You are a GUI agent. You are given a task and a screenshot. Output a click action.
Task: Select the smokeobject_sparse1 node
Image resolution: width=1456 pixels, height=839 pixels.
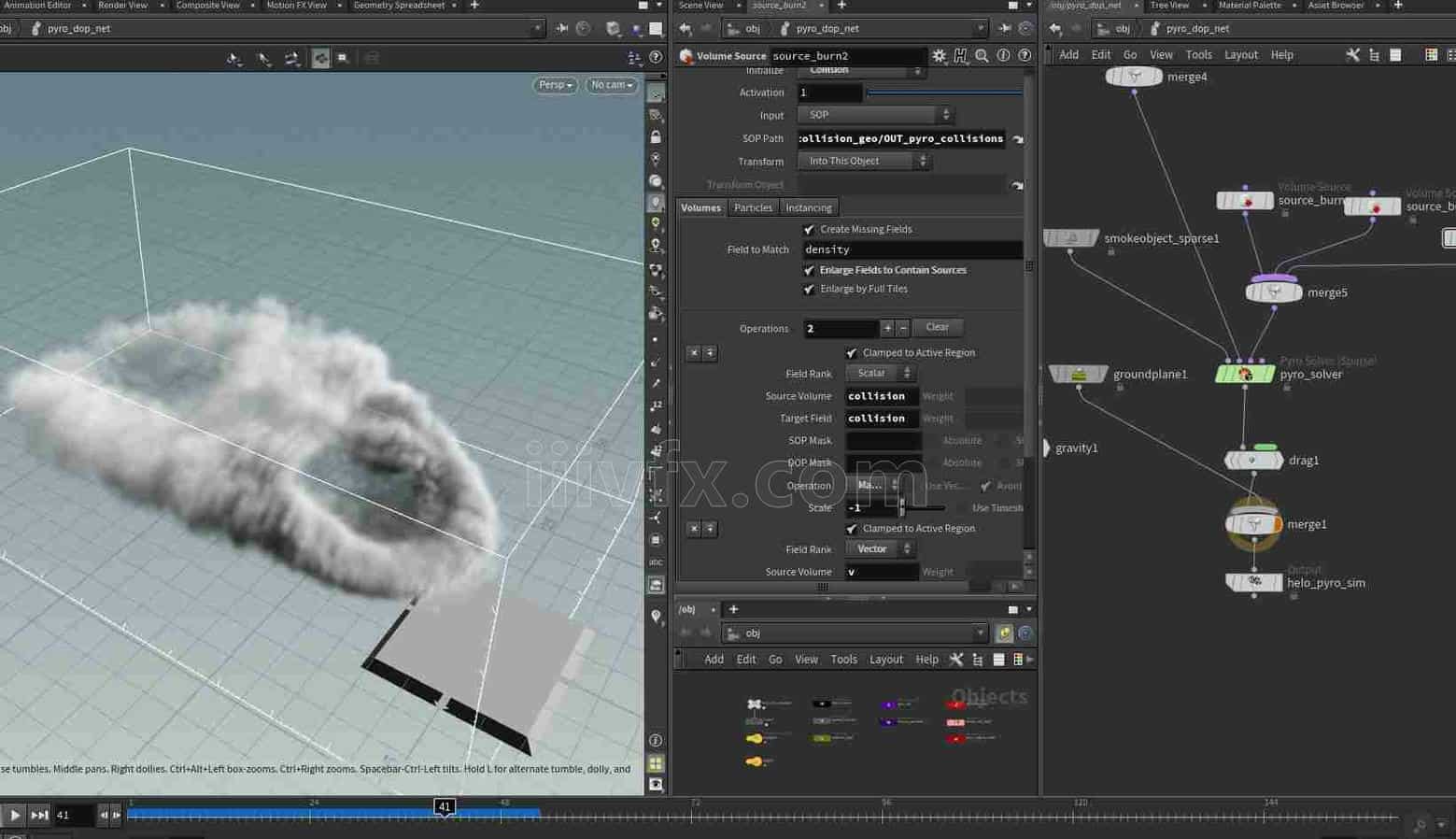click(1070, 238)
